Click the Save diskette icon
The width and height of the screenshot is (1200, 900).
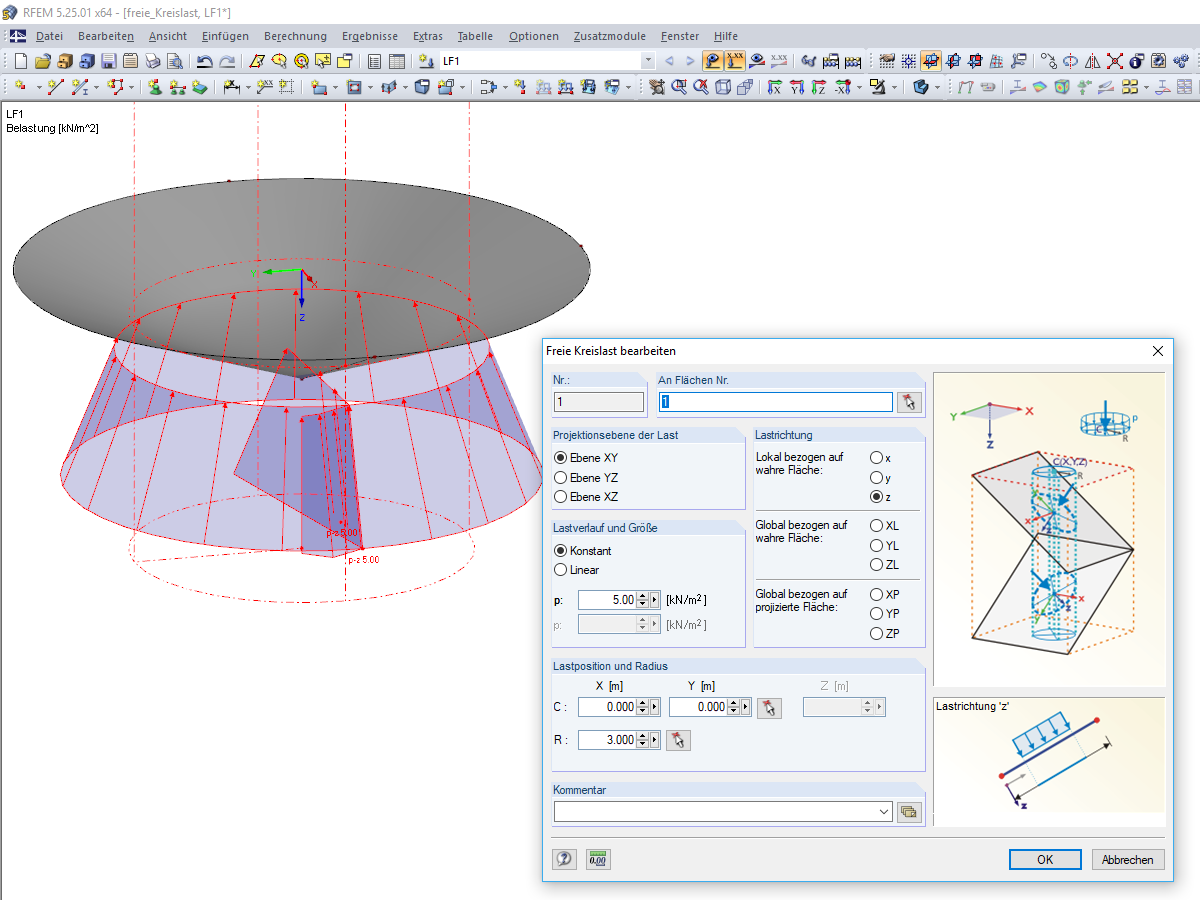108,61
